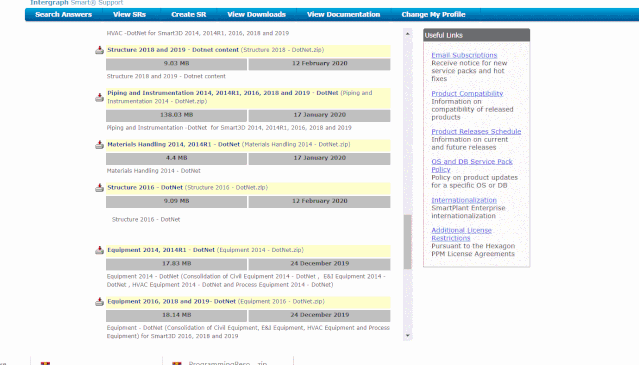This screenshot has width=639, height=365.
Task: Open Product Compatibility link
Action: coord(467,93)
